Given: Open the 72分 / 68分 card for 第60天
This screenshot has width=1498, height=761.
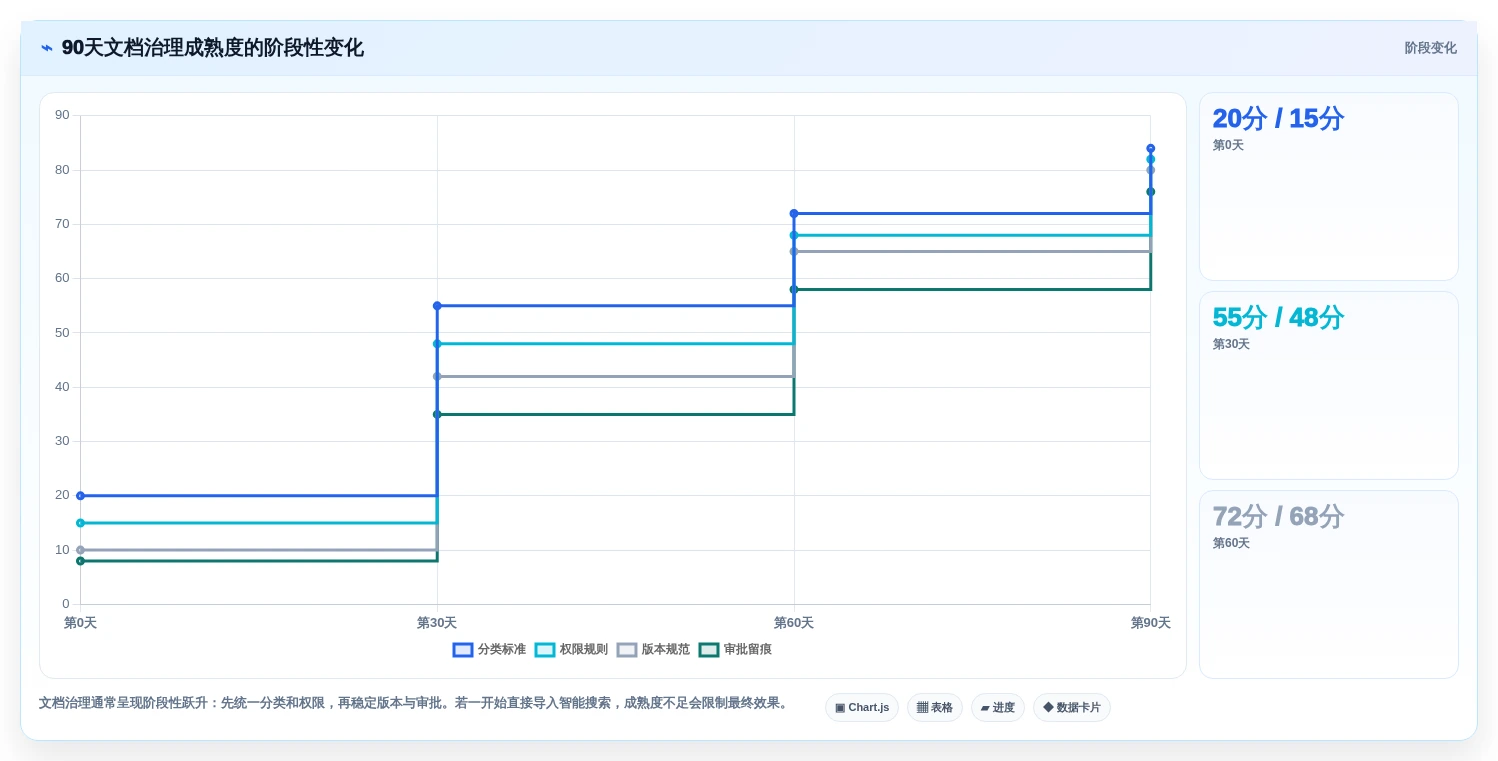Looking at the screenshot, I should (1329, 585).
